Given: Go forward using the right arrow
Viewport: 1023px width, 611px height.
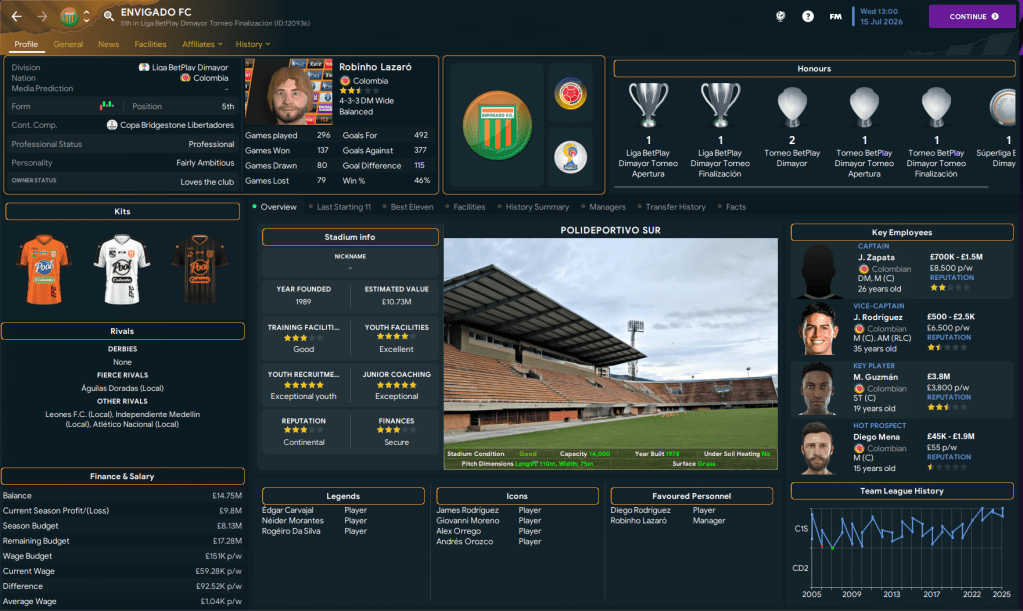Looking at the screenshot, I should (x=42, y=16).
